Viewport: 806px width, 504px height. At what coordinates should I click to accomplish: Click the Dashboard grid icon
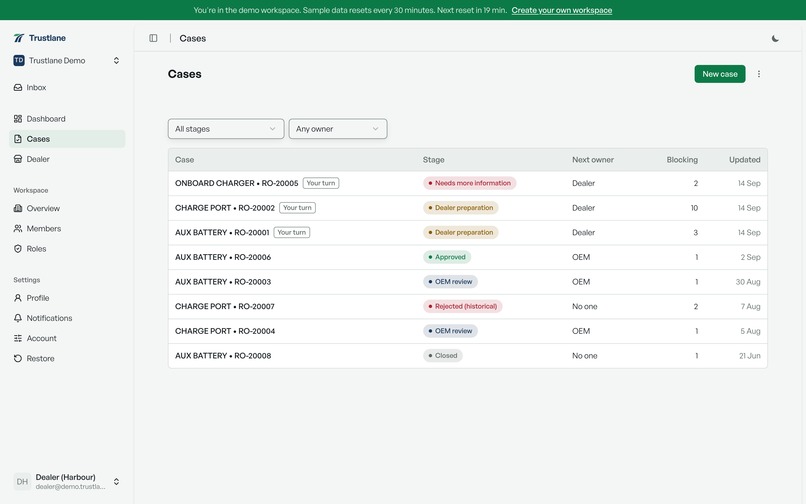point(18,119)
